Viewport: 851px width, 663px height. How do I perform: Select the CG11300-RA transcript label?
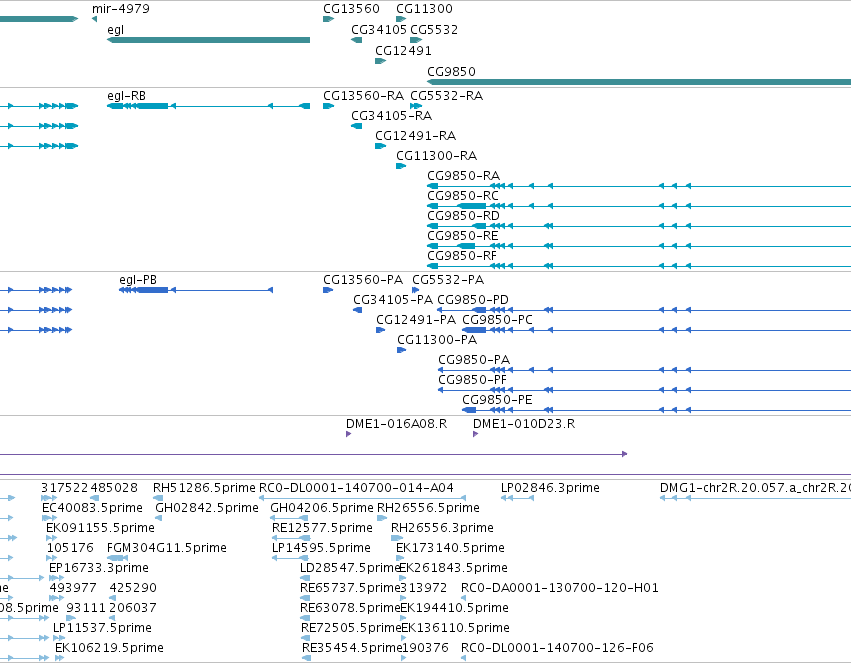pos(436,156)
